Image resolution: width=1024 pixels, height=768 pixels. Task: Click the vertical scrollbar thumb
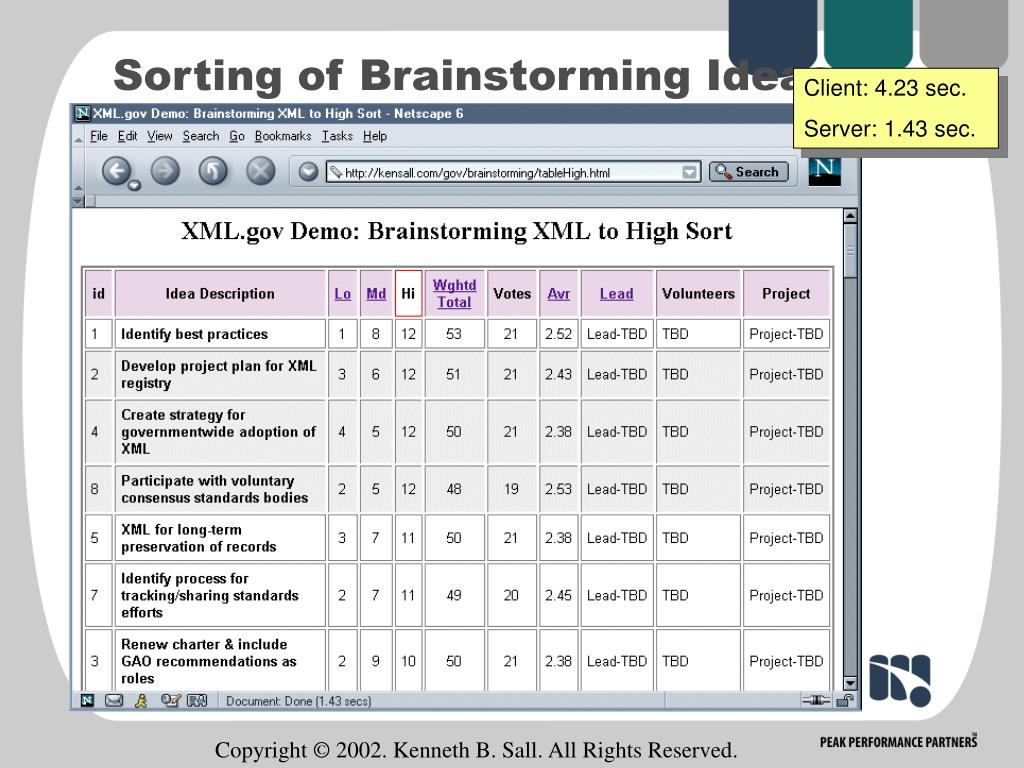pos(850,251)
